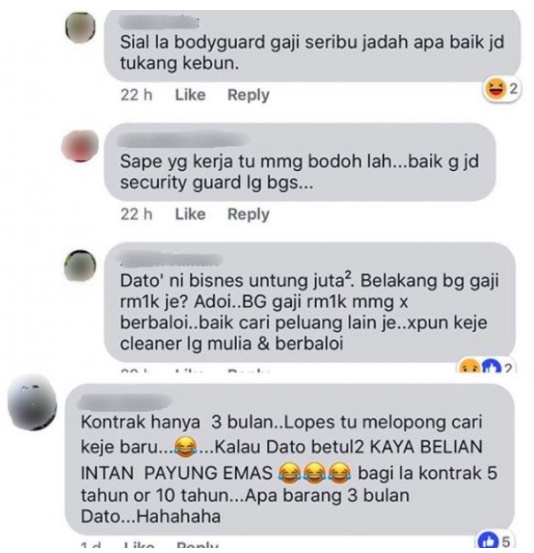Click thumbs-up reaction icon on cleaner comment
The height and width of the screenshot is (553, 534).
tap(491, 367)
